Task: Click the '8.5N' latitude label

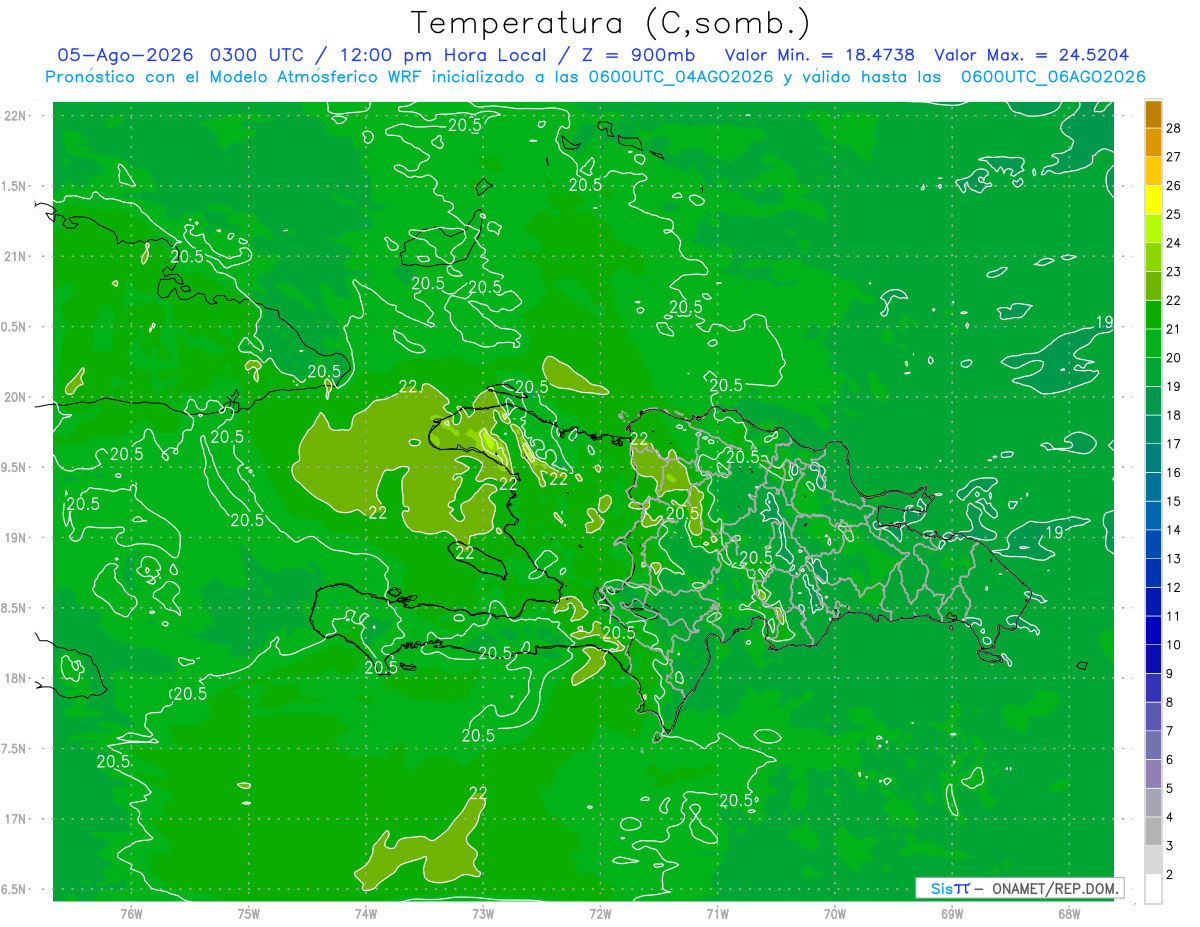Action: tap(13, 608)
